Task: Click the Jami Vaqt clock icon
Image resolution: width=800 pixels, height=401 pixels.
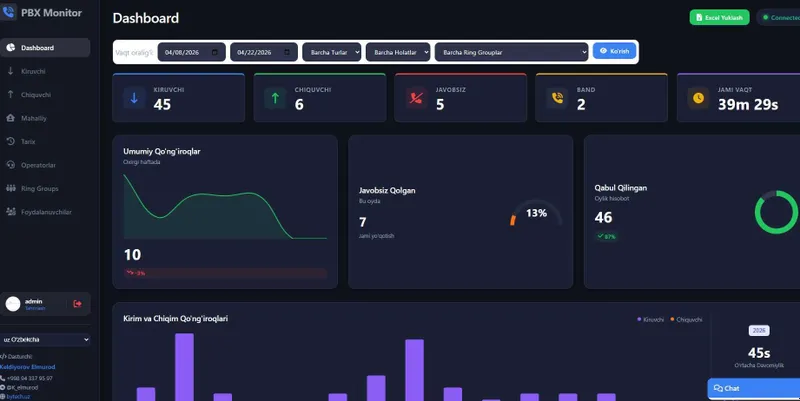Action: coord(698,98)
